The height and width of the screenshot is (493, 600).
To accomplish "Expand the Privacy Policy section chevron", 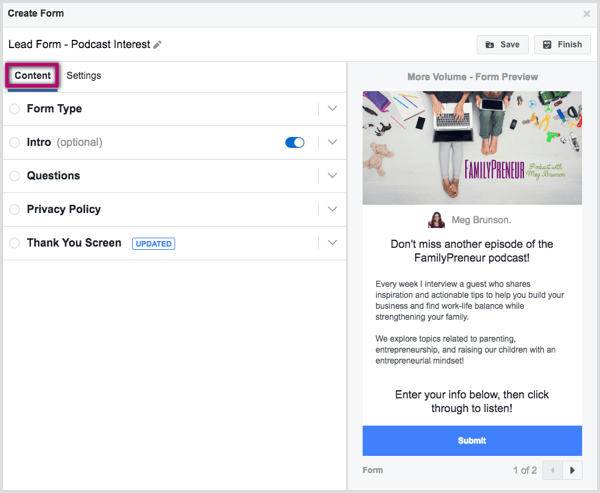I will [332, 209].
